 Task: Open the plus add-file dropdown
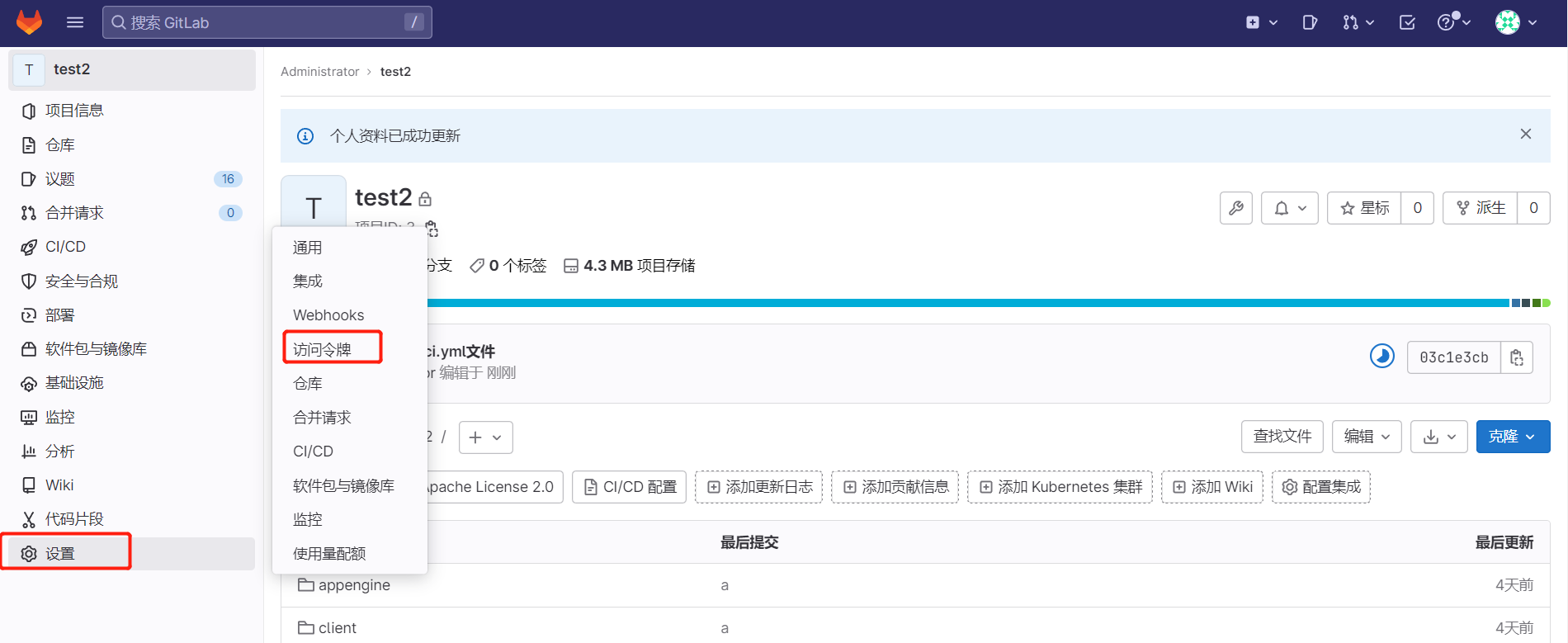[485, 437]
